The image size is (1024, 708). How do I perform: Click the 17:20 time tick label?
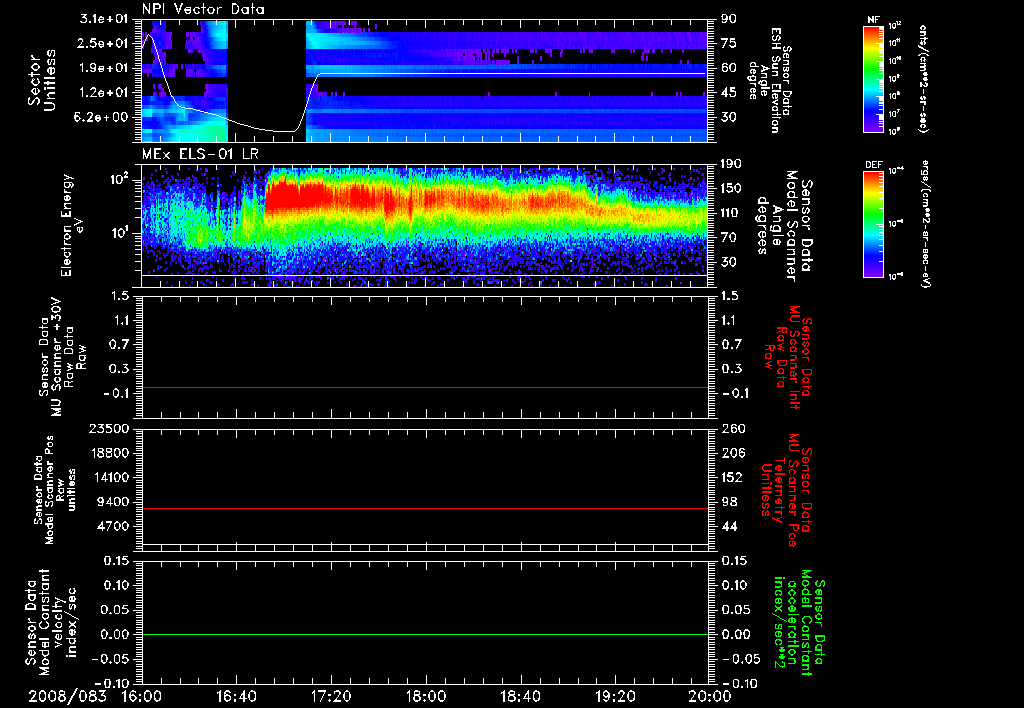click(x=331, y=696)
